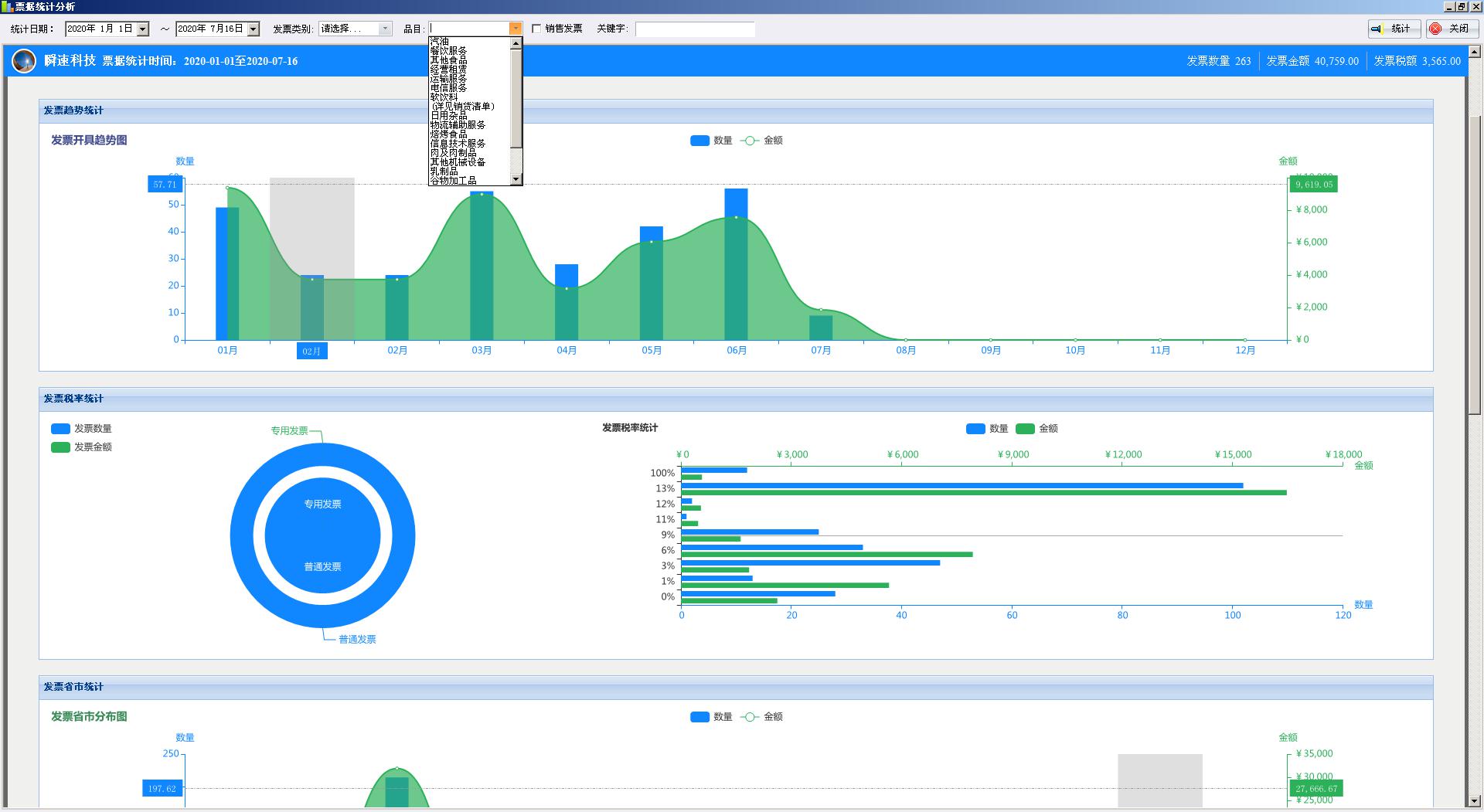
Task: Click the 瞬速科技 round logo icon
Action: click(24, 60)
